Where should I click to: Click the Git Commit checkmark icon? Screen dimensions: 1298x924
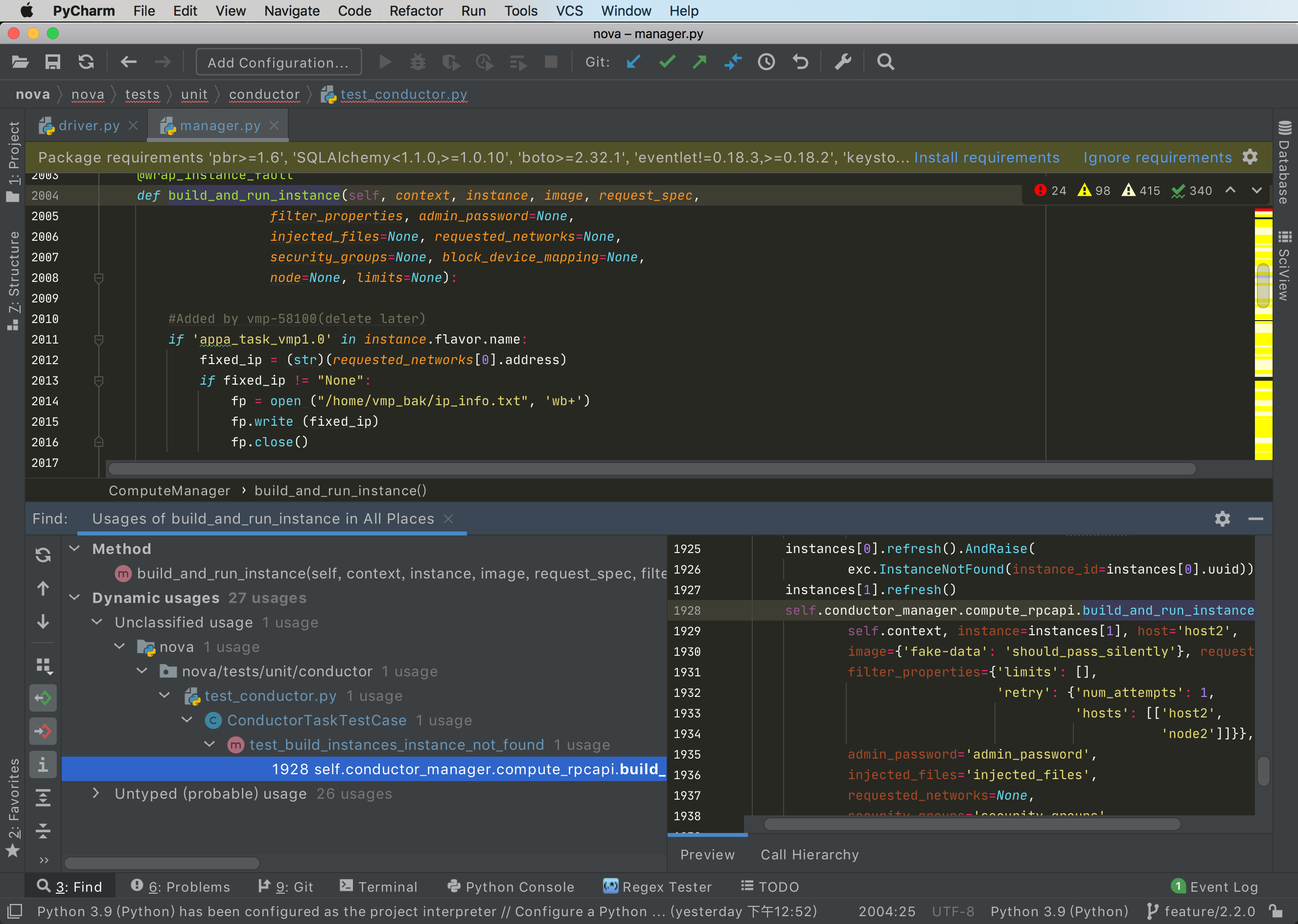click(x=667, y=62)
